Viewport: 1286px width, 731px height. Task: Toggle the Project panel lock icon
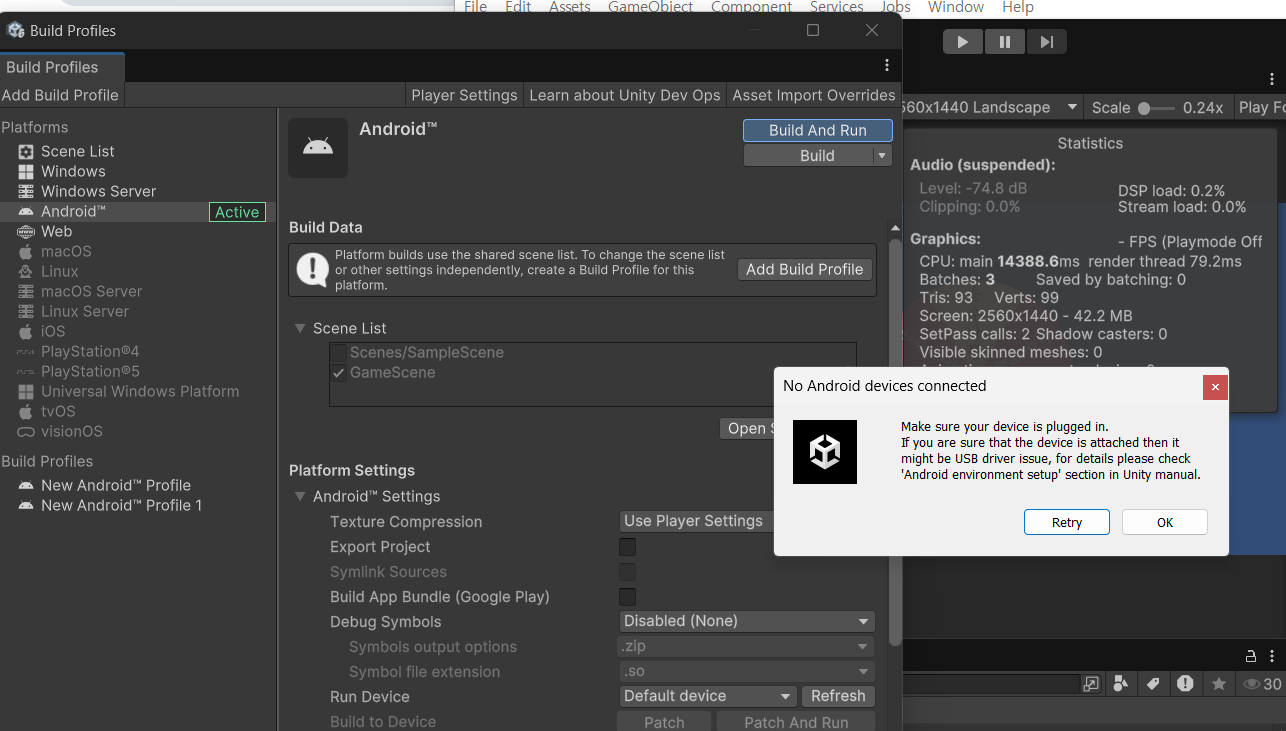click(1250, 656)
